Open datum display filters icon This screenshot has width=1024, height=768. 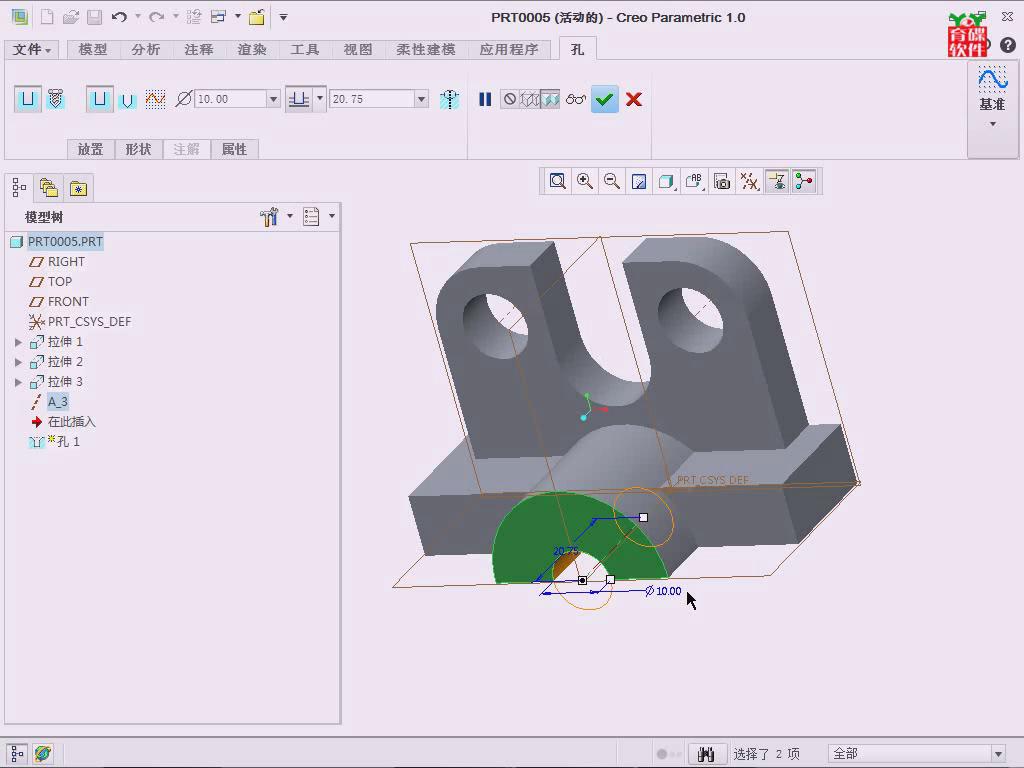[x=749, y=182]
